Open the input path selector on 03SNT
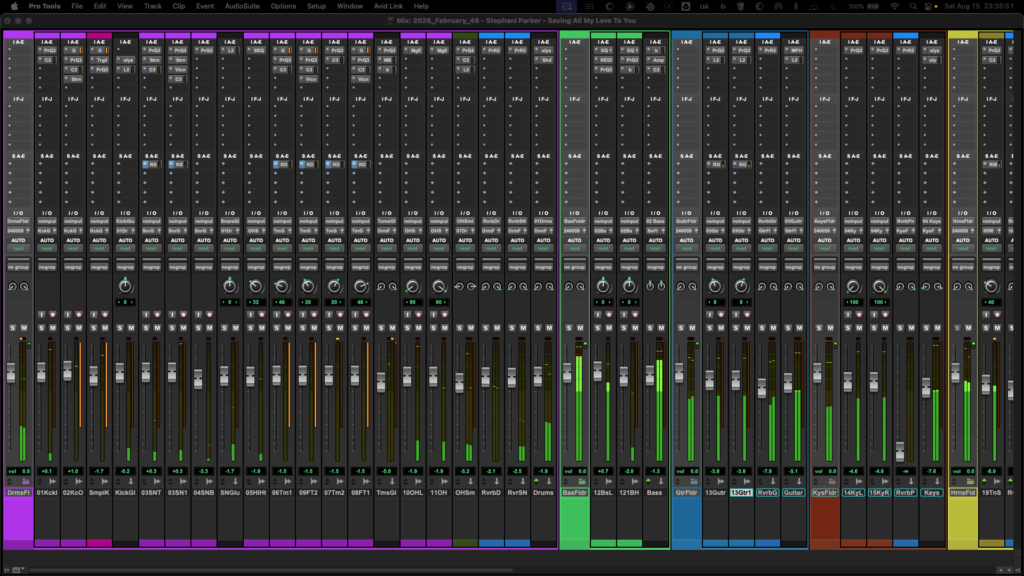The image size is (1024, 576). coord(152,221)
